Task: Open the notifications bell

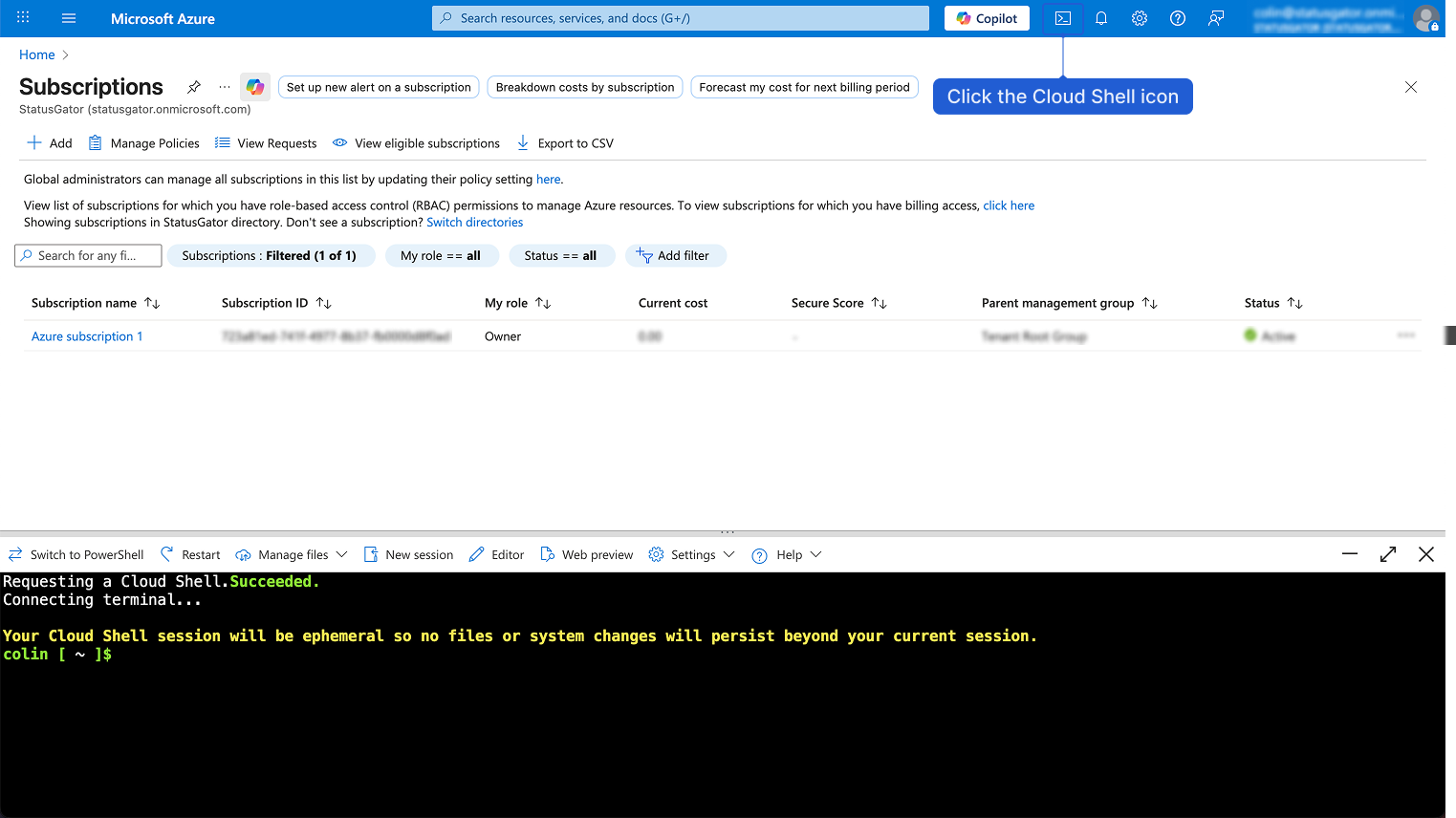Action: click(x=1101, y=18)
